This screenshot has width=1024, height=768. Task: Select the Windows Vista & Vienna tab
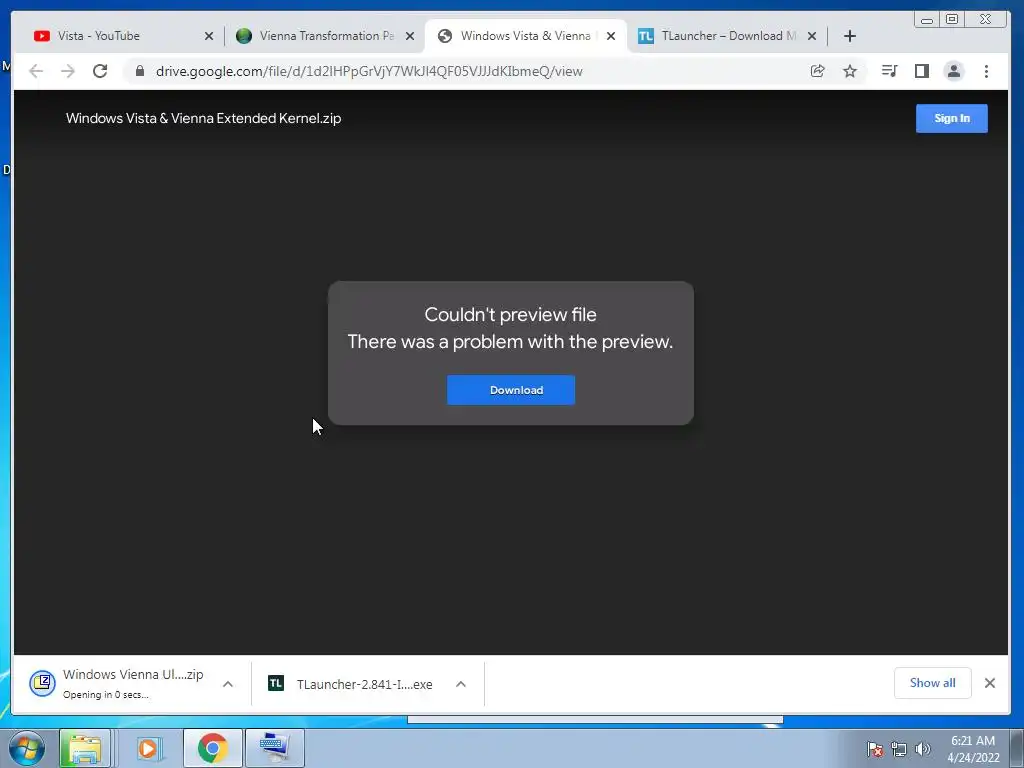(x=525, y=36)
